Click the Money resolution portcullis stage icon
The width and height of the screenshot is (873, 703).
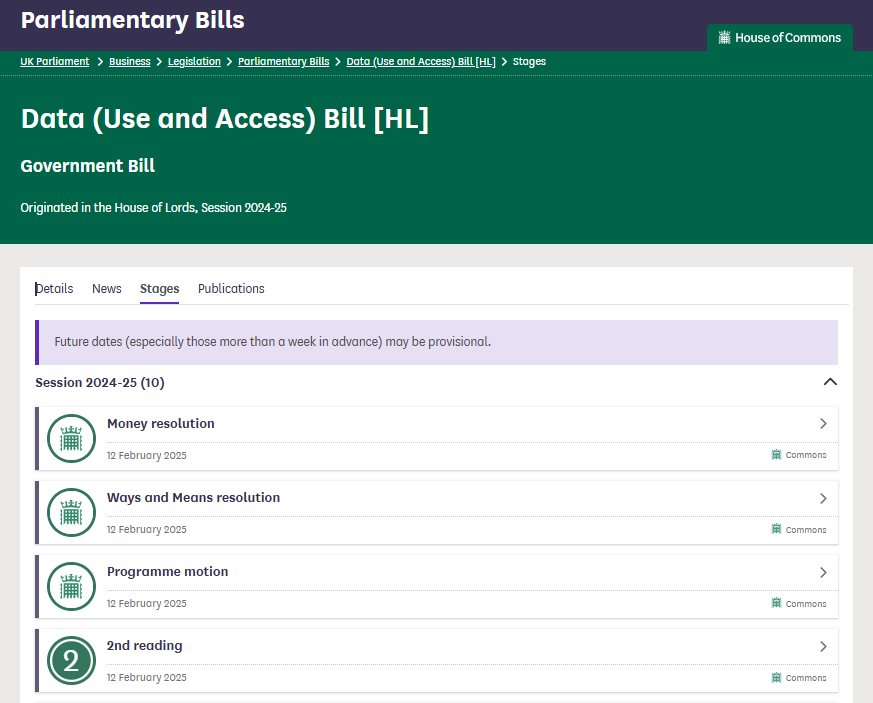click(71, 439)
